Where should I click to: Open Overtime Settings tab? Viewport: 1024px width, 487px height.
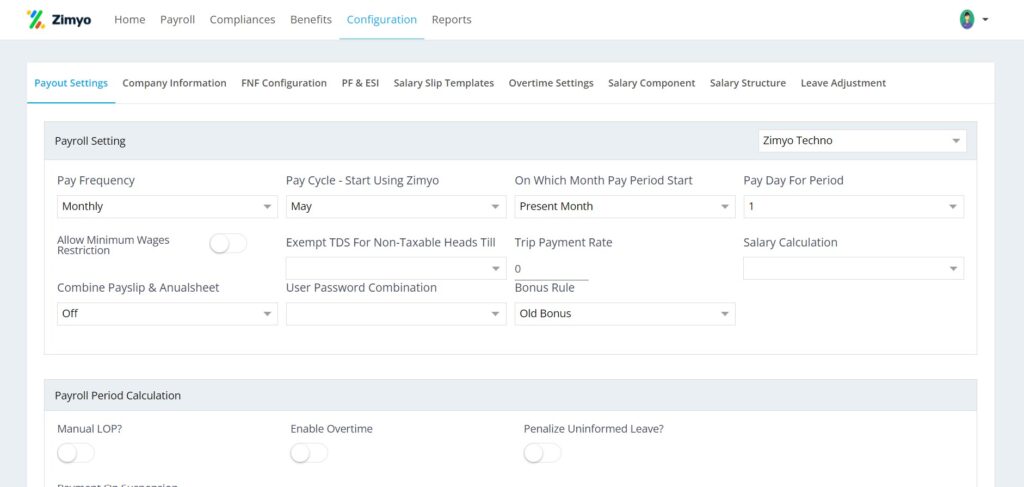(551, 83)
